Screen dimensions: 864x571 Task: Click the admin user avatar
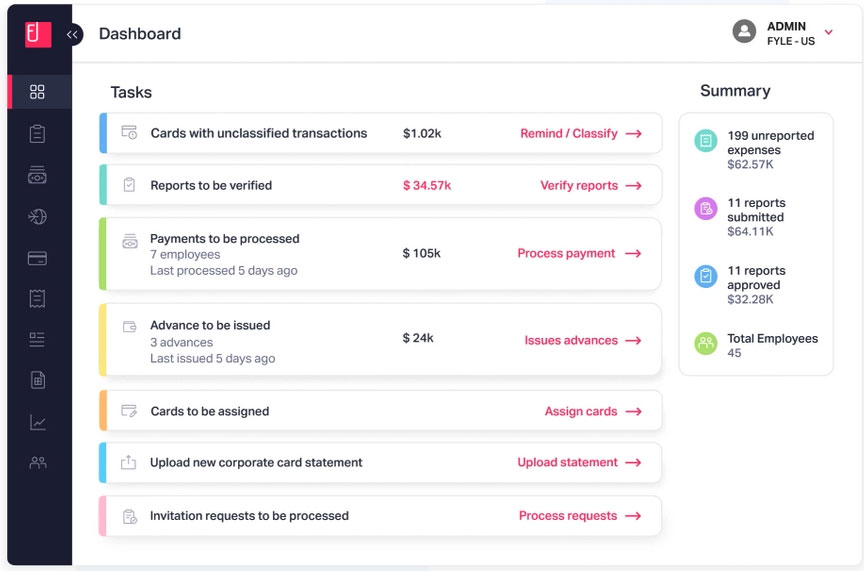pos(744,31)
